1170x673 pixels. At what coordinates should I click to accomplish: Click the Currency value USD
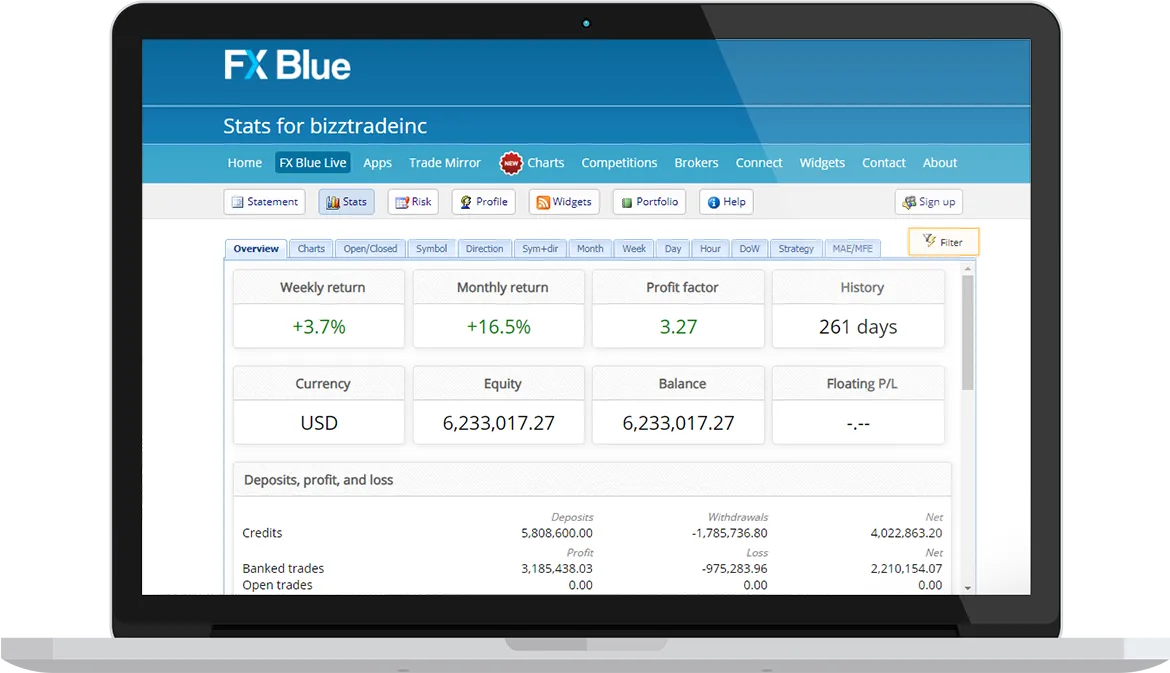tap(319, 423)
